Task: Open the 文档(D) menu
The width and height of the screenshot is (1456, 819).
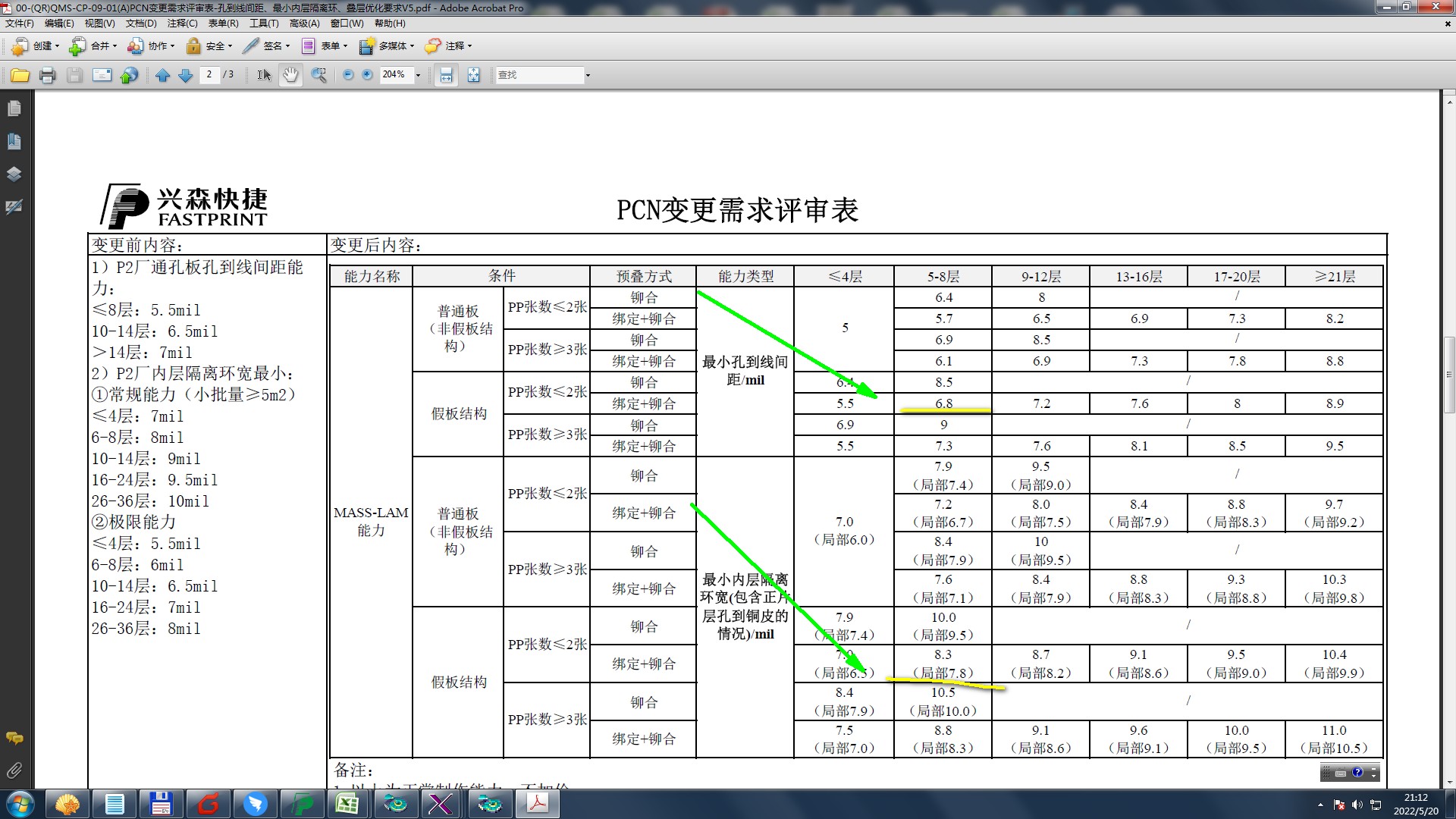Action: click(x=141, y=24)
